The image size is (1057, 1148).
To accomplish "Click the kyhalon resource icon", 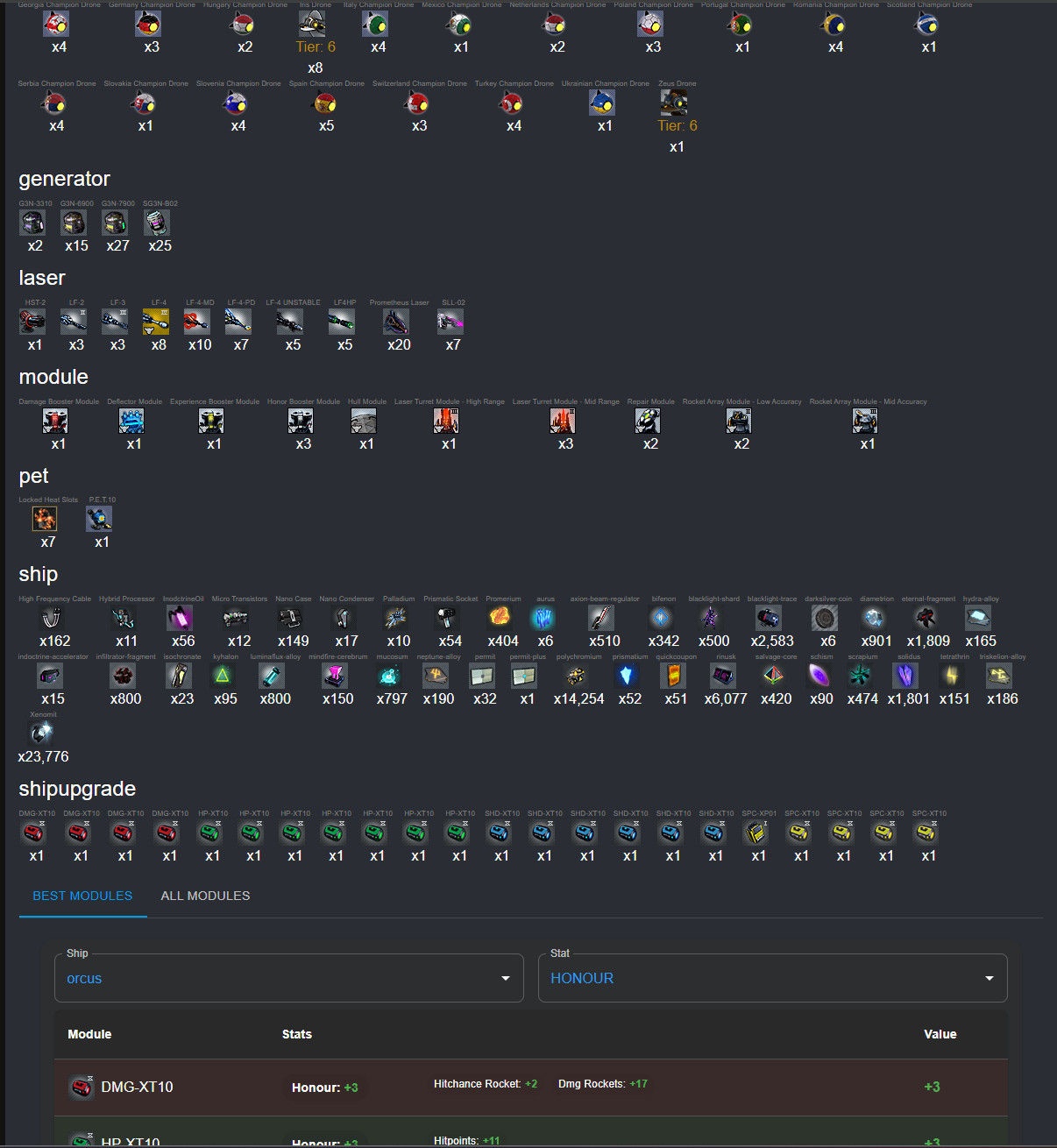I will point(223,677).
